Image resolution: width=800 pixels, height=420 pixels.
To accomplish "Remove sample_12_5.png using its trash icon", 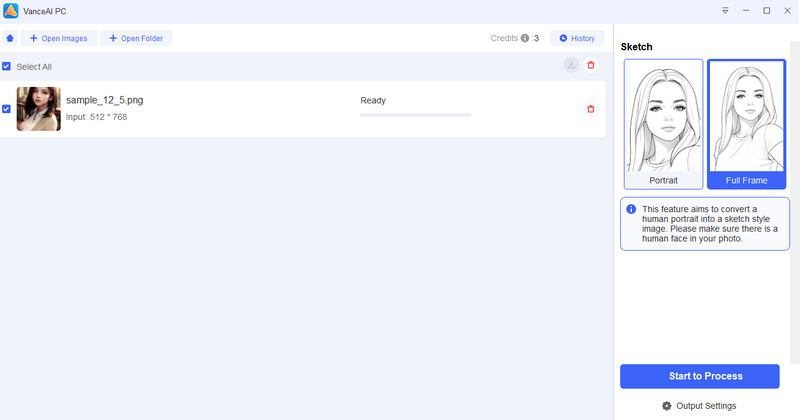I will tap(591, 109).
